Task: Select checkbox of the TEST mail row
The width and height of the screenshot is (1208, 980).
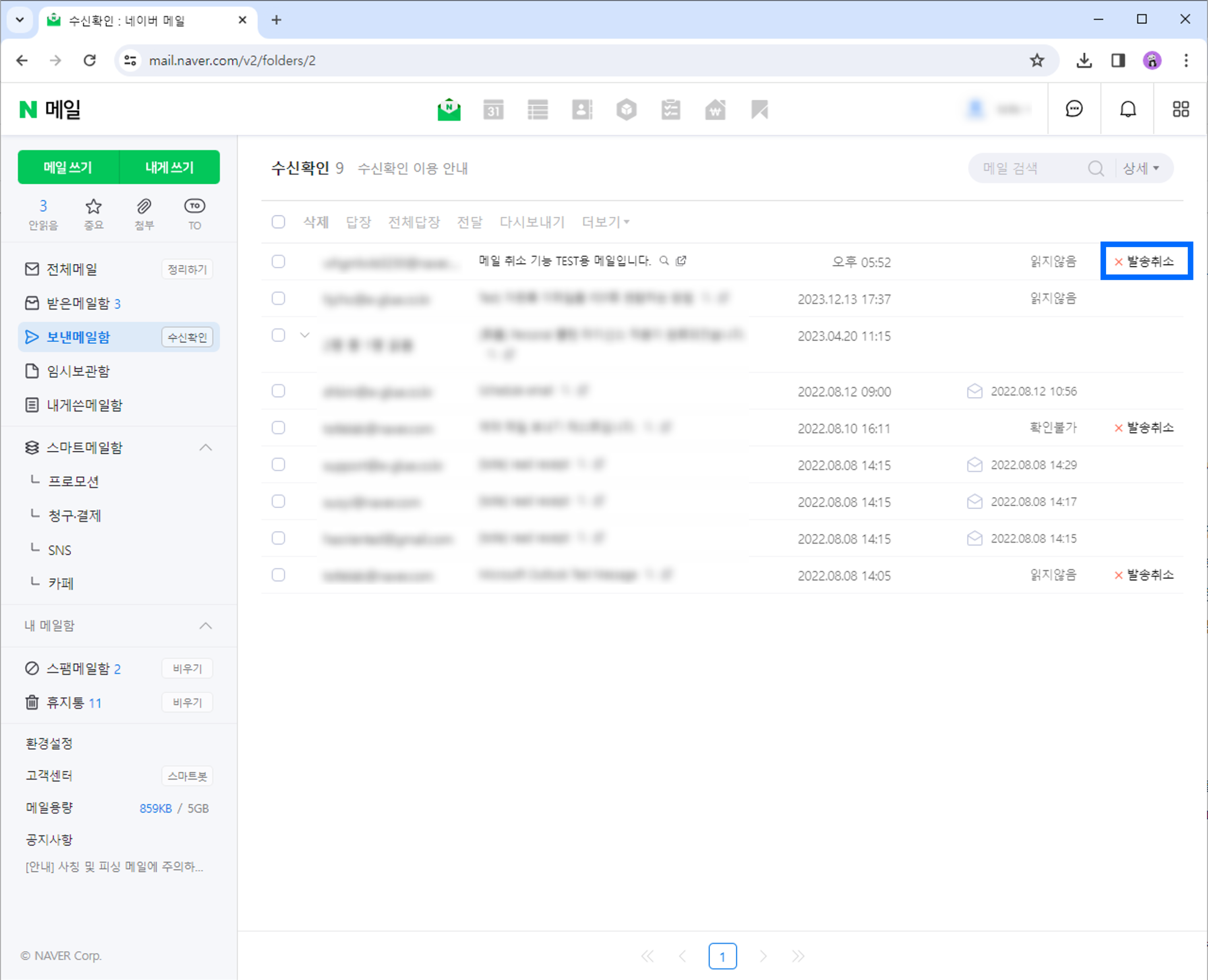Action: tap(278, 261)
